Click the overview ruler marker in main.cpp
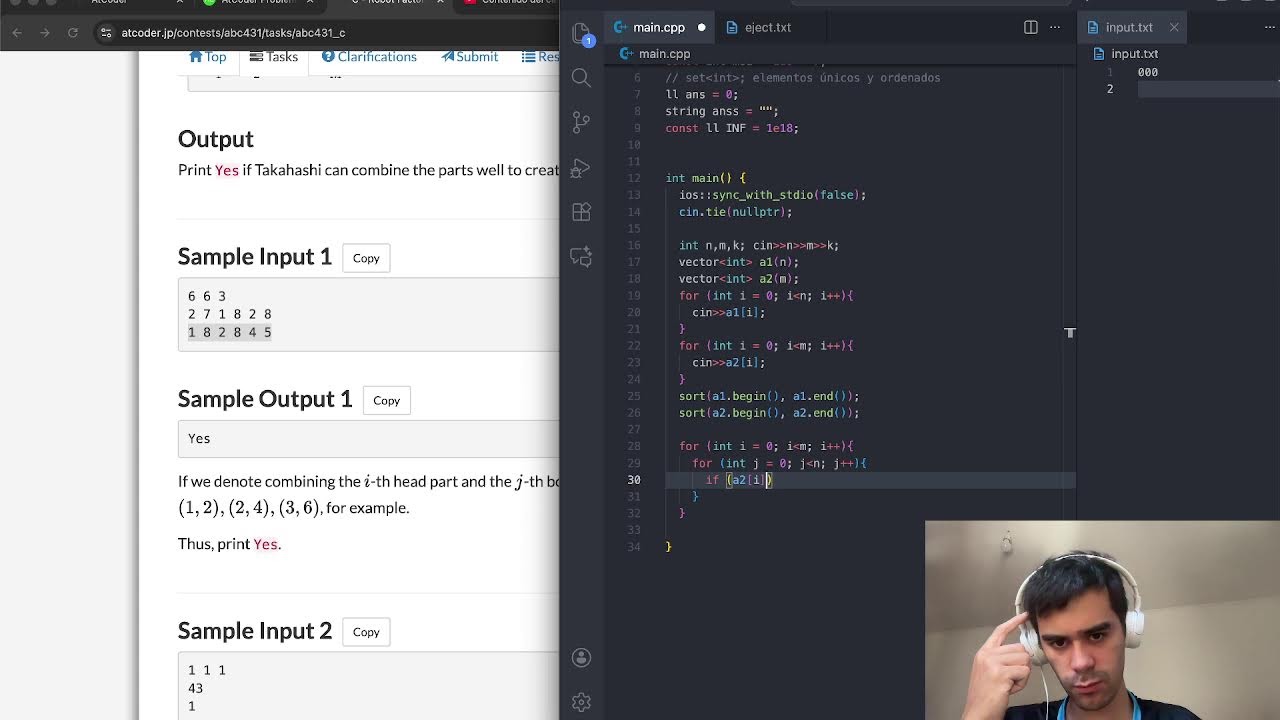The height and width of the screenshot is (720, 1280). click(1069, 333)
